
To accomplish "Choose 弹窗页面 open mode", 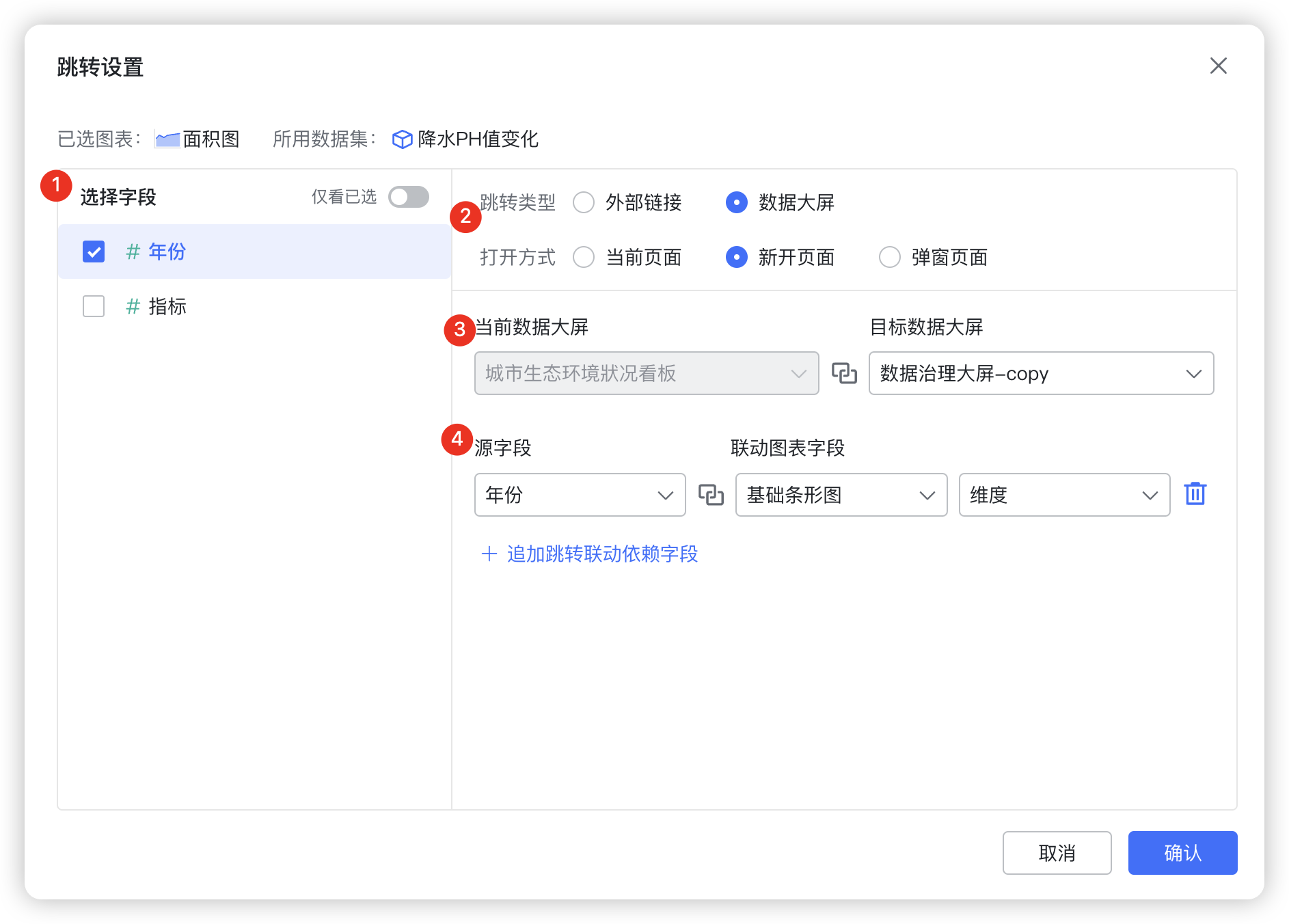I will [x=889, y=257].
